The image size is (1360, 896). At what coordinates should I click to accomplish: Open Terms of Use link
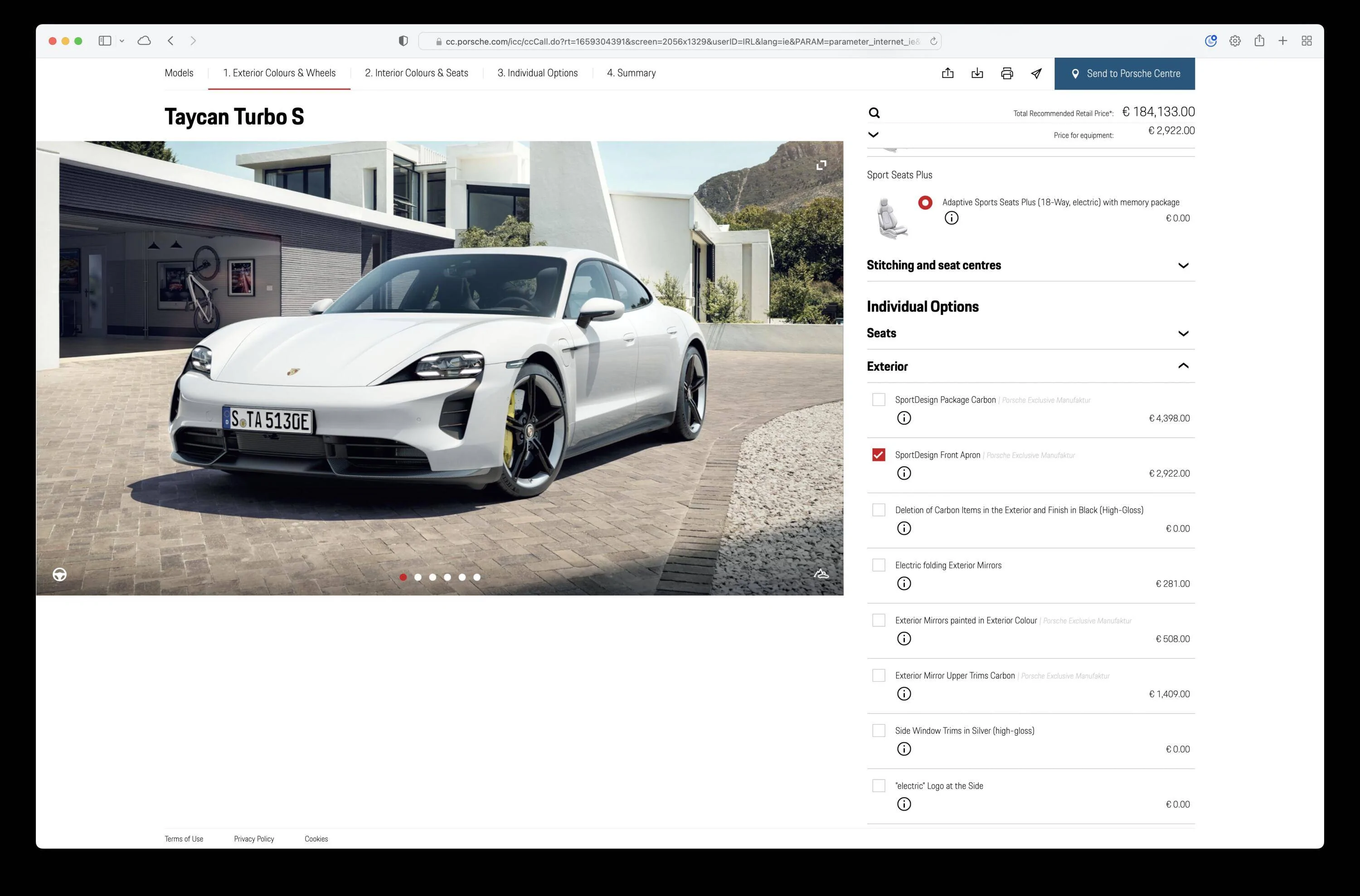(184, 838)
